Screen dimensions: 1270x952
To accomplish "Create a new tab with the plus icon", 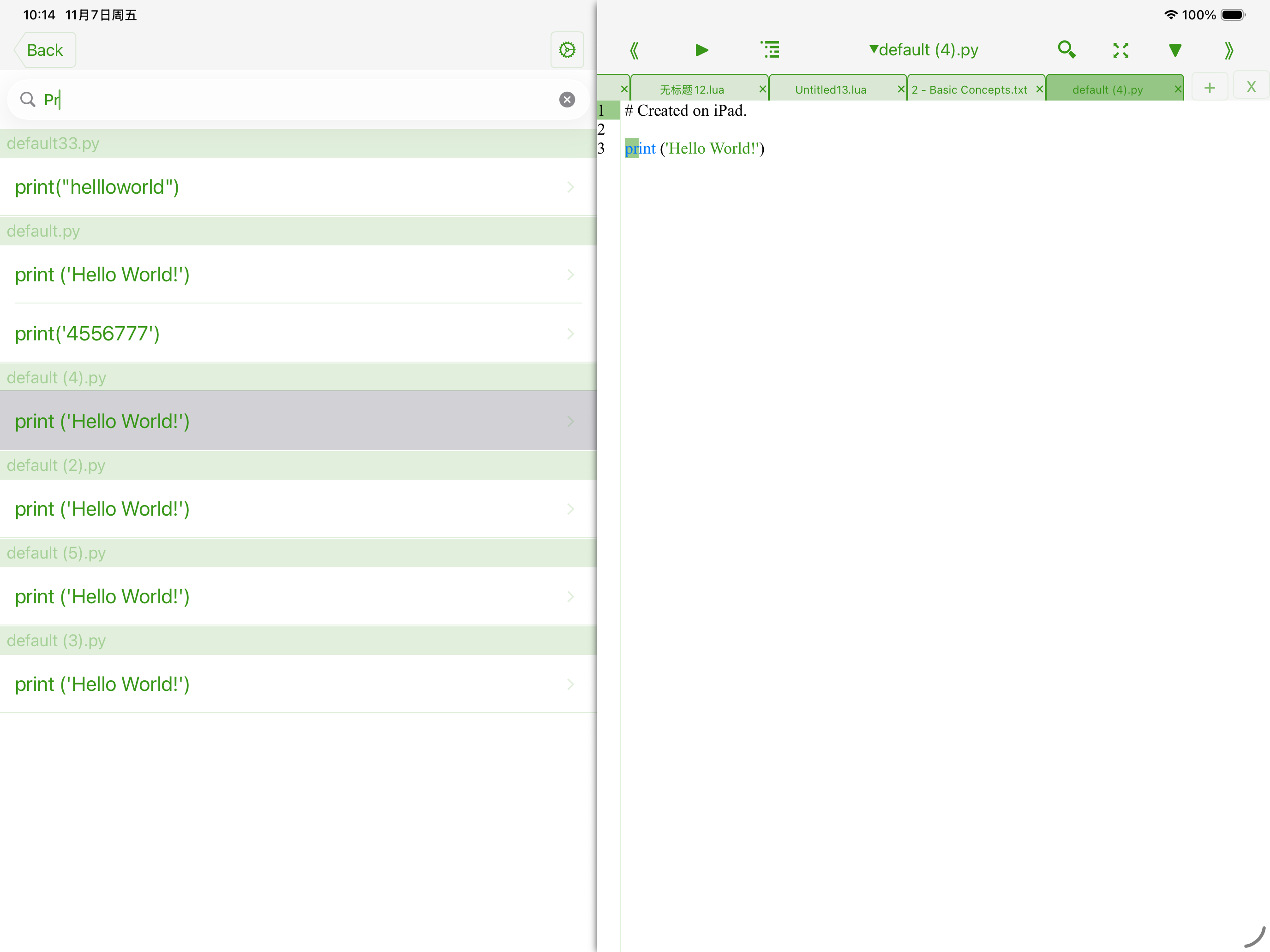I will click(1210, 87).
